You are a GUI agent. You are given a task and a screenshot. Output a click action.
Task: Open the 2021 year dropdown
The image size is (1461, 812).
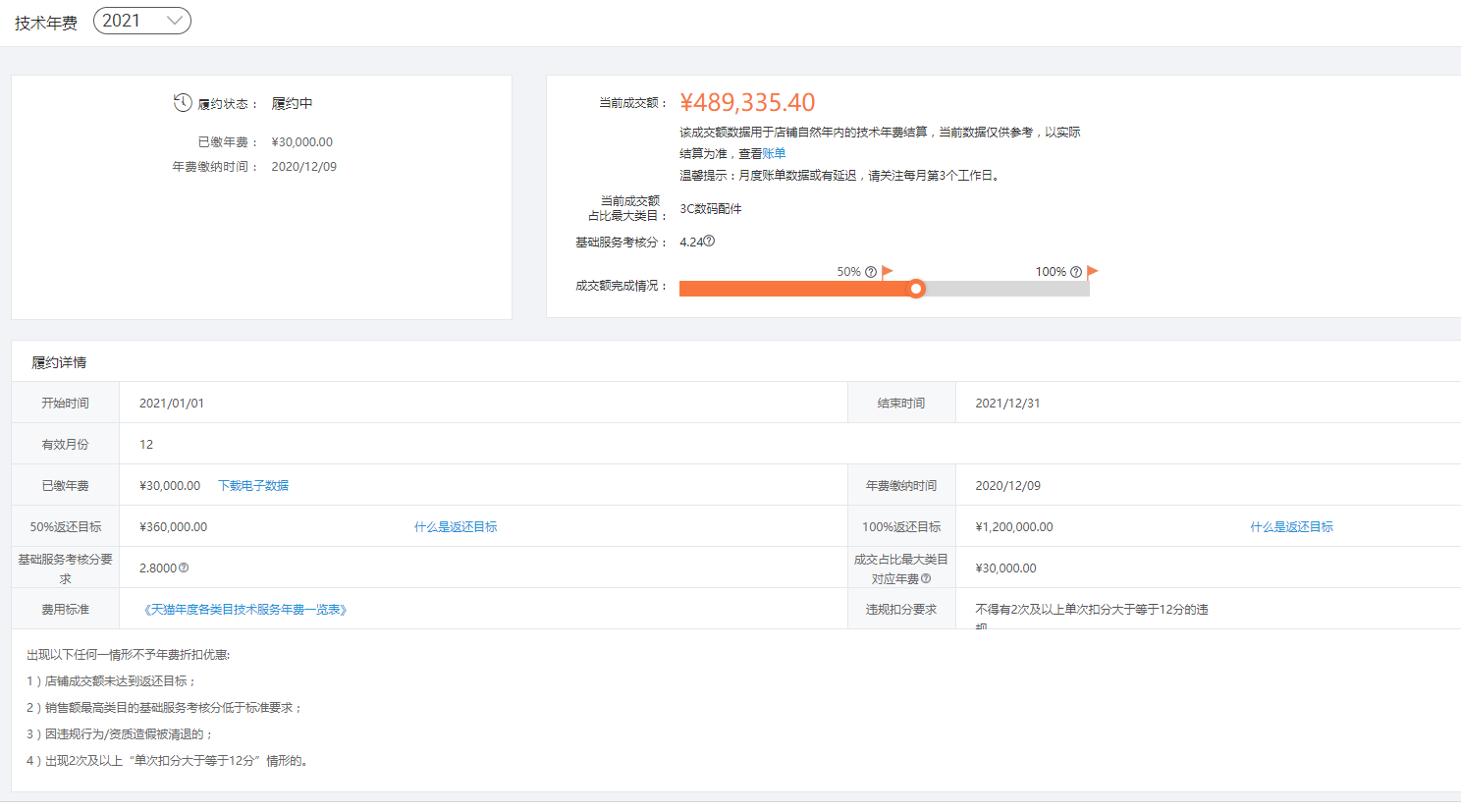coord(141,21)
